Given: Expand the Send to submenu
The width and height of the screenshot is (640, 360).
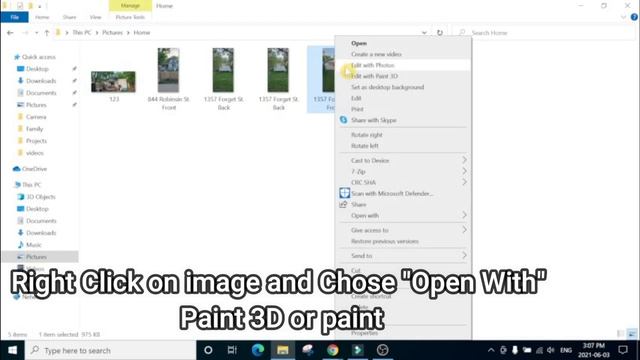Looking at the screenshot, I should tap(403, 256).
